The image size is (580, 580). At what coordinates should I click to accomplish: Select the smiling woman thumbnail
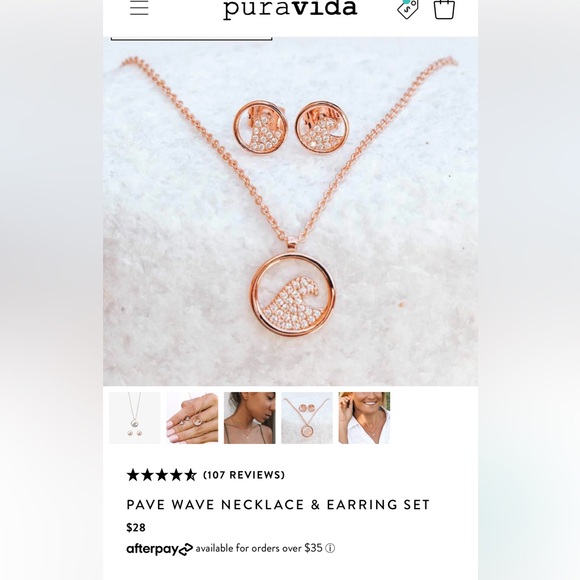[364, 418]
